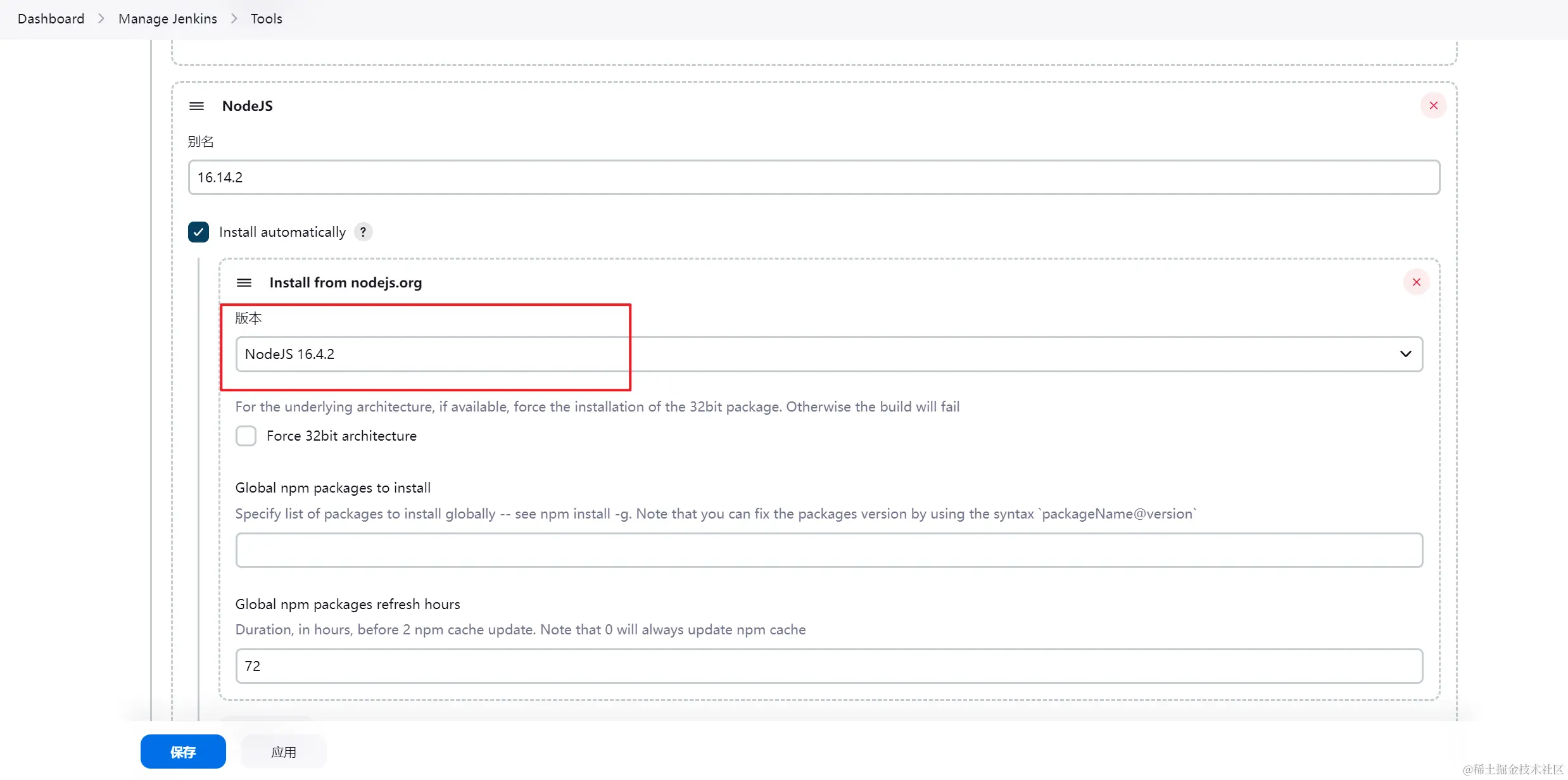Click chevron after Dashboard in breadcrumb
This screenshot has width=1568, height=780.
[x=101, y=19]
